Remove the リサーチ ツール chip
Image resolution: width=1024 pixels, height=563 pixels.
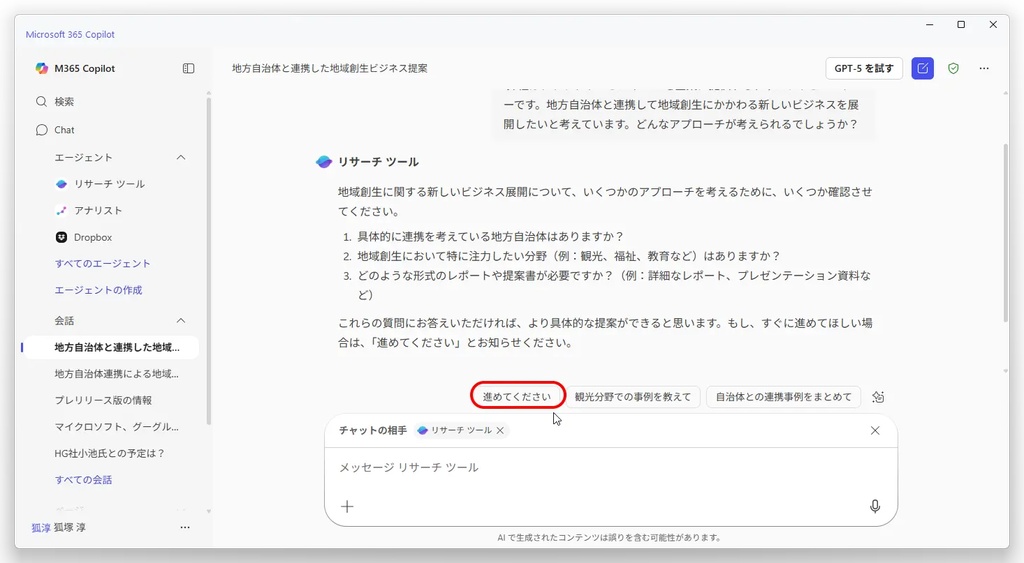(x=500, y=430)
